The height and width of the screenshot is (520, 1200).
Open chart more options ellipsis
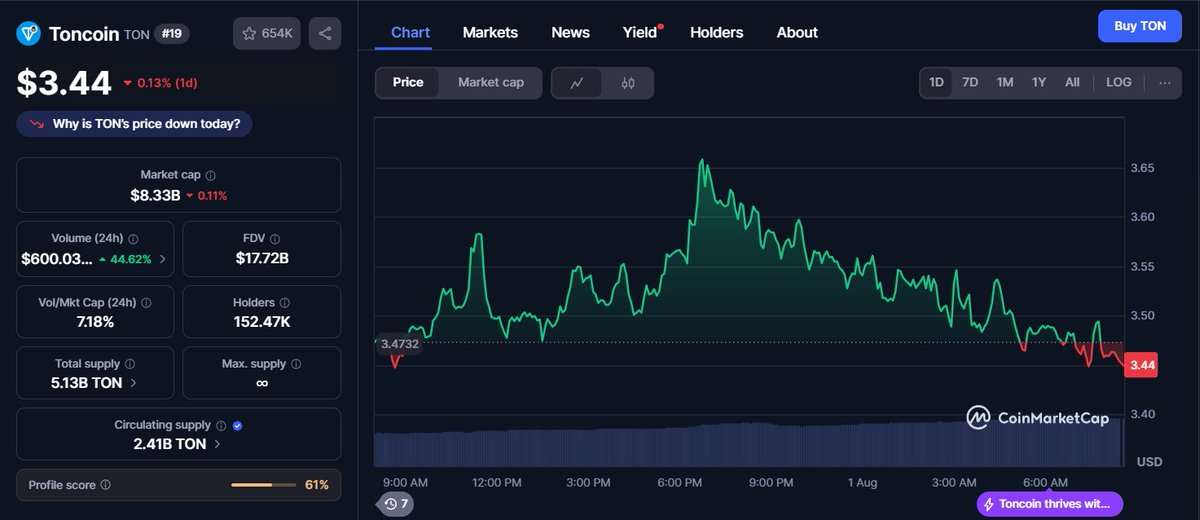pyautogui.click(x=1164, y=82)
